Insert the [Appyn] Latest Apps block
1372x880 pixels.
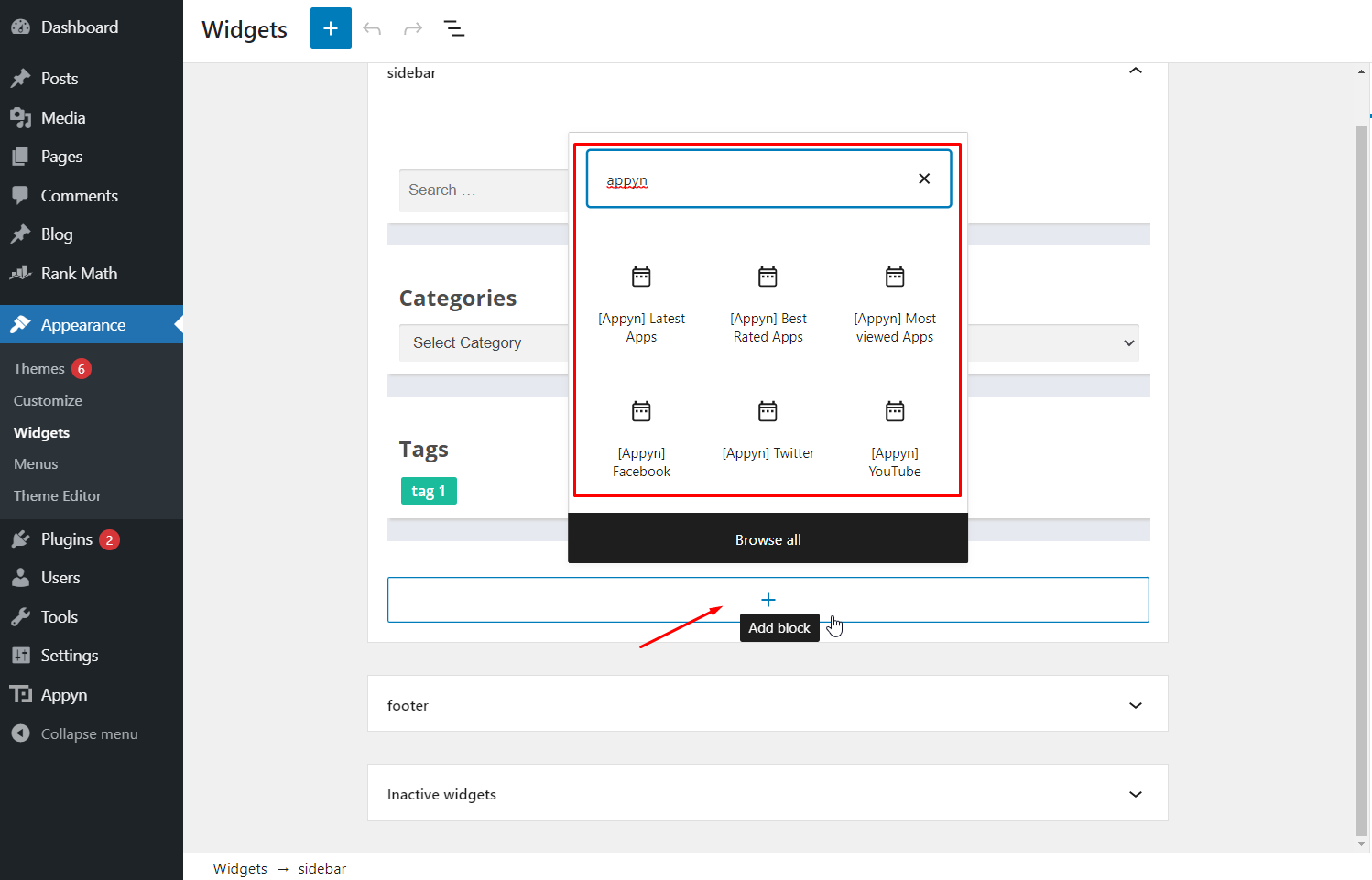coord(641,305)
